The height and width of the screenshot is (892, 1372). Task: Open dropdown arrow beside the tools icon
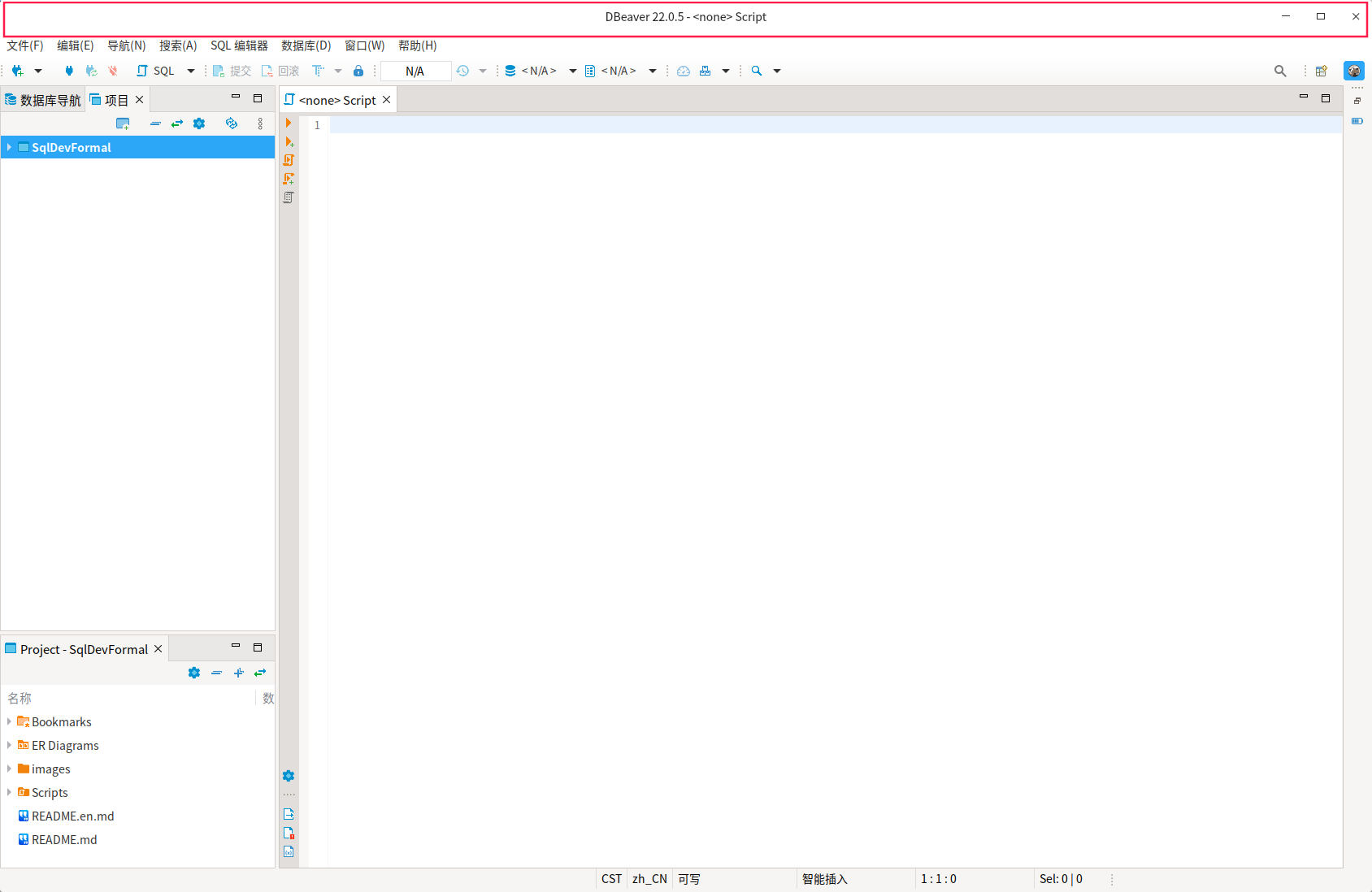[x=726, y=71]
